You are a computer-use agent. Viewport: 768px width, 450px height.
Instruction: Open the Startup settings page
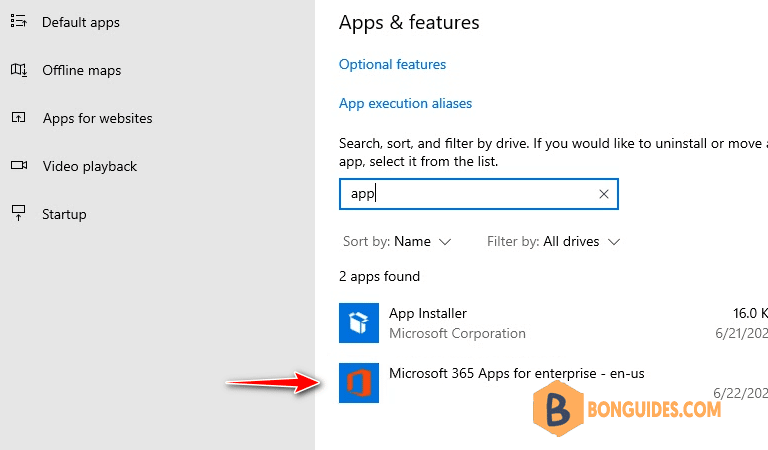click(x=64, y=214)
